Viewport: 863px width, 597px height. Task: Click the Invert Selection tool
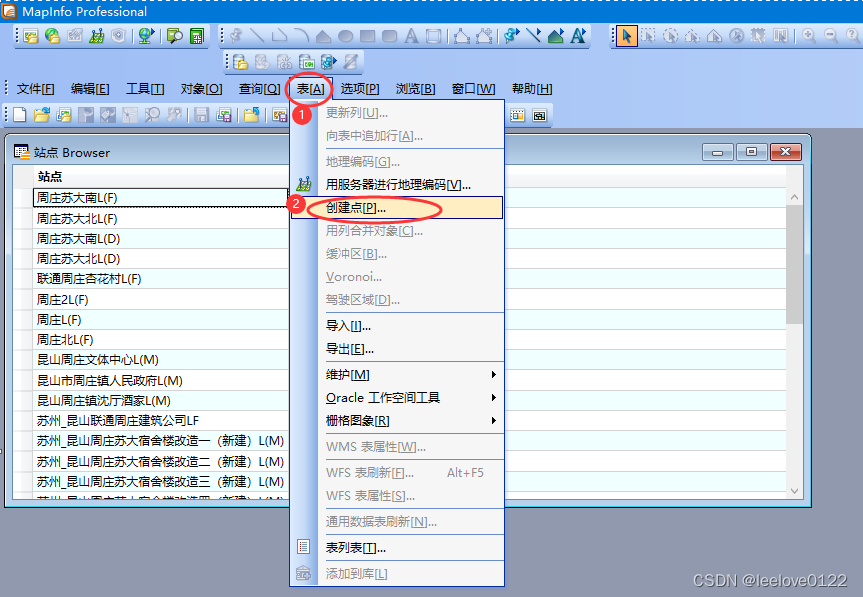pyautogui.click(x=758, y=36)
